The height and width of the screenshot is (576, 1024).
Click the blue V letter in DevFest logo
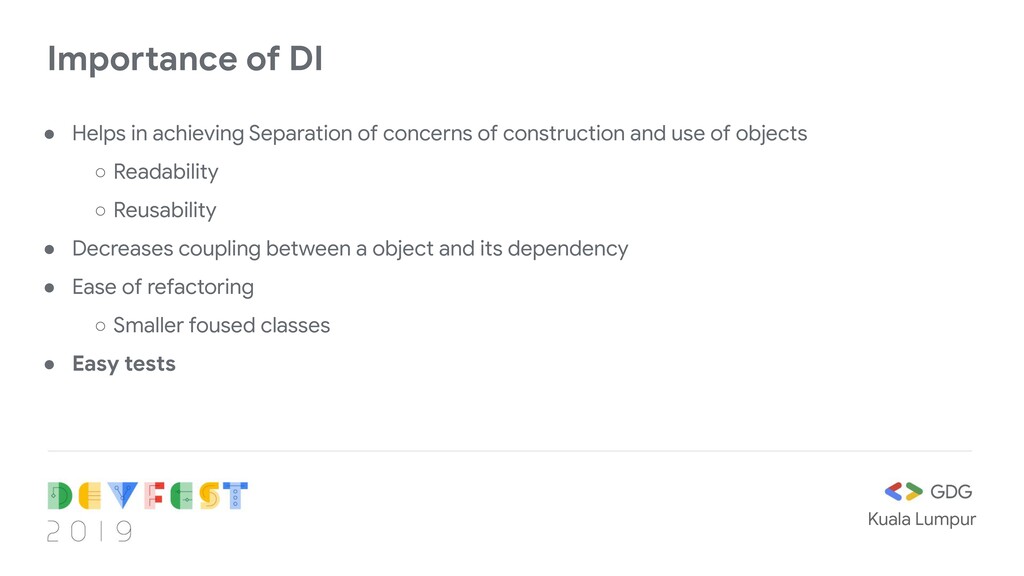coord(123,496)
